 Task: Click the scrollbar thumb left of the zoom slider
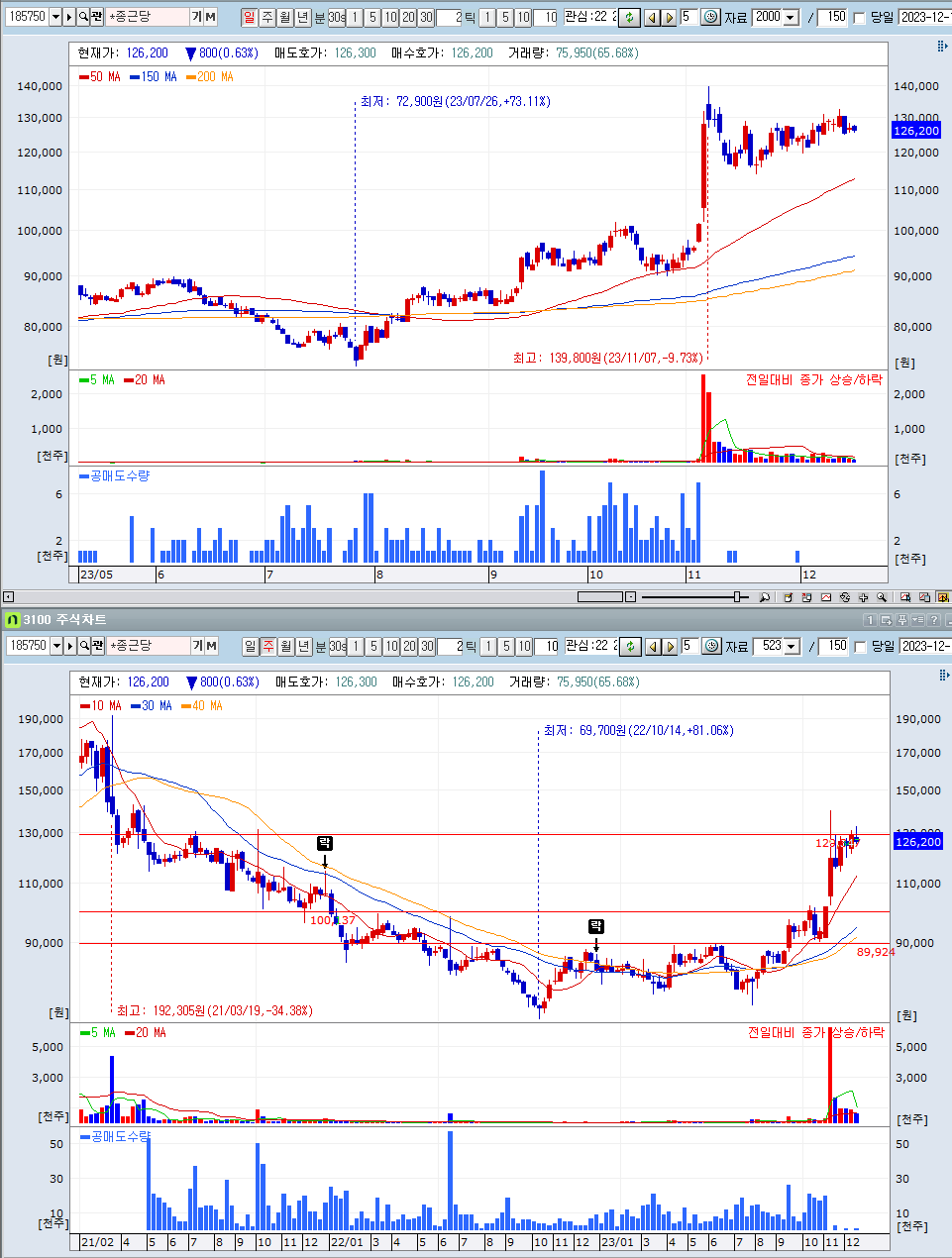click(x=599, y=596)
